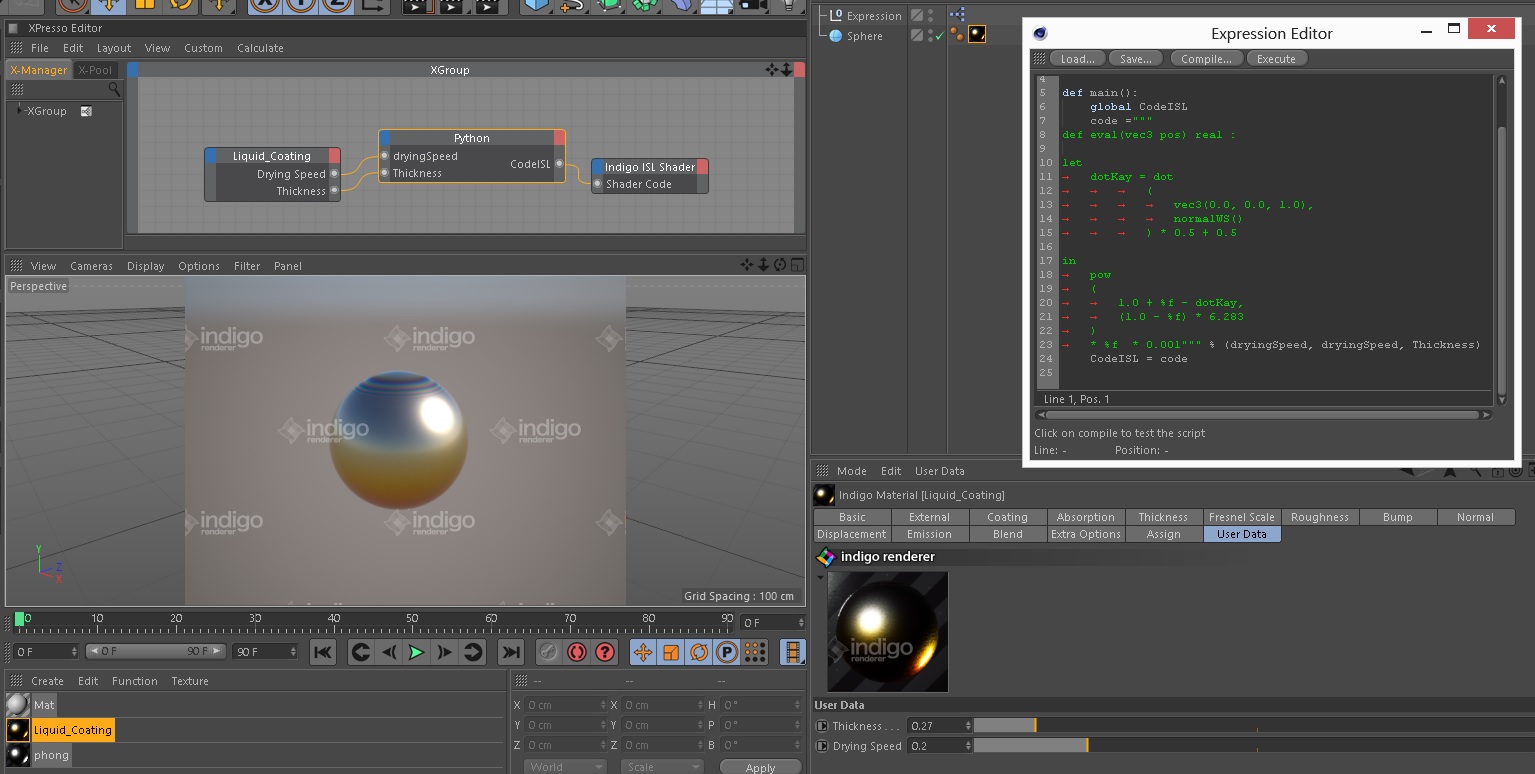Click the end frame 90 F stepper arrows
Image resolution: width=1535 pixels, height=774 pixels.
click(x=293, y=652)
